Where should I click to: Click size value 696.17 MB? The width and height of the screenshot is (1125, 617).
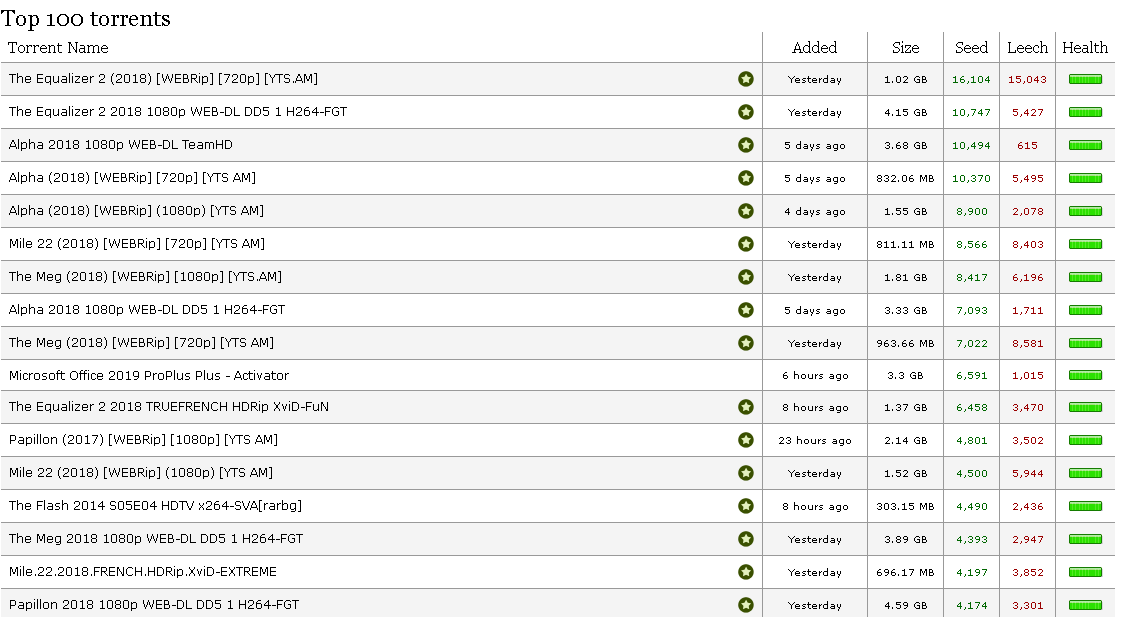(905, 573)
